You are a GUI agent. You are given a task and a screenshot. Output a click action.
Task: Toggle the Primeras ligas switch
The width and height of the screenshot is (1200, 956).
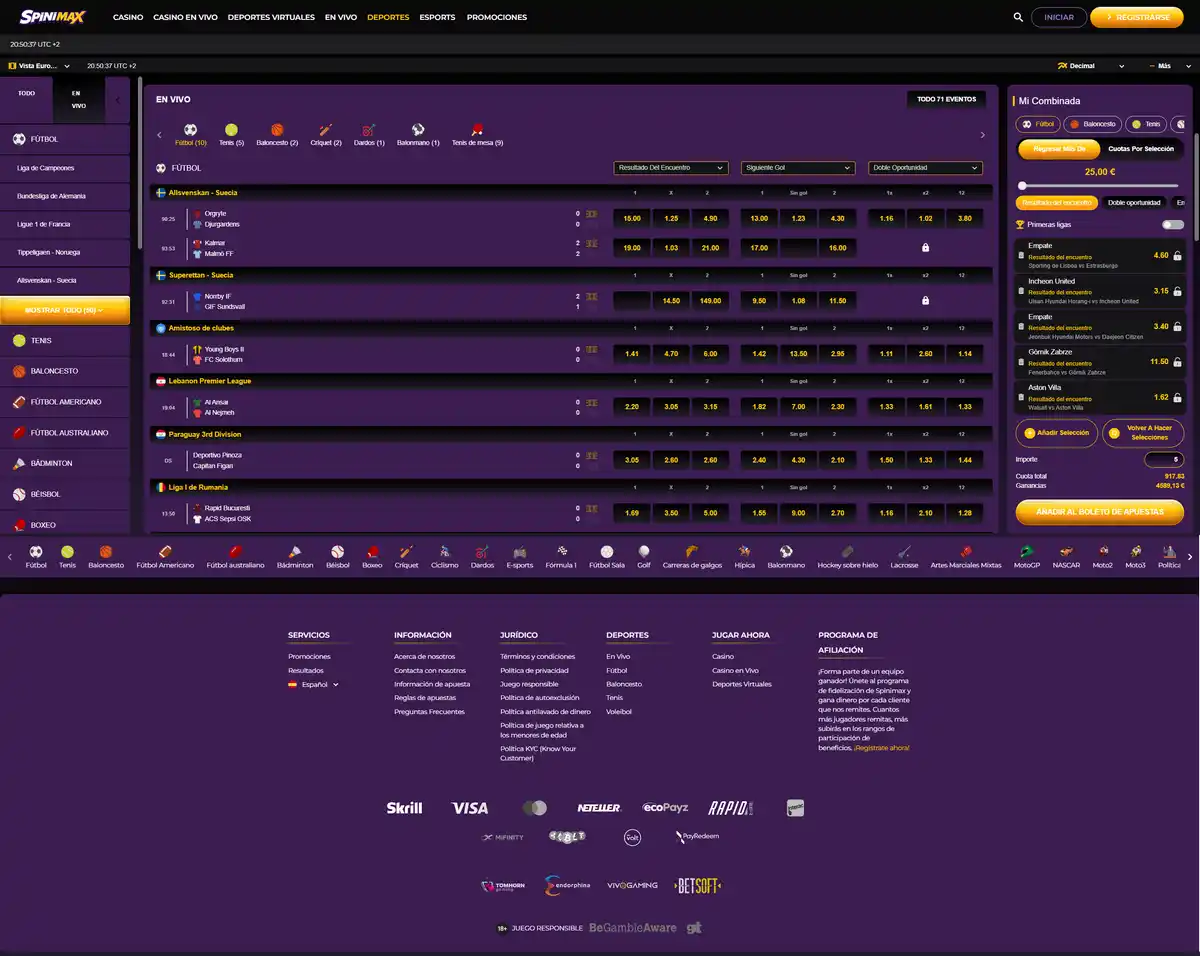pos(1173,225)
